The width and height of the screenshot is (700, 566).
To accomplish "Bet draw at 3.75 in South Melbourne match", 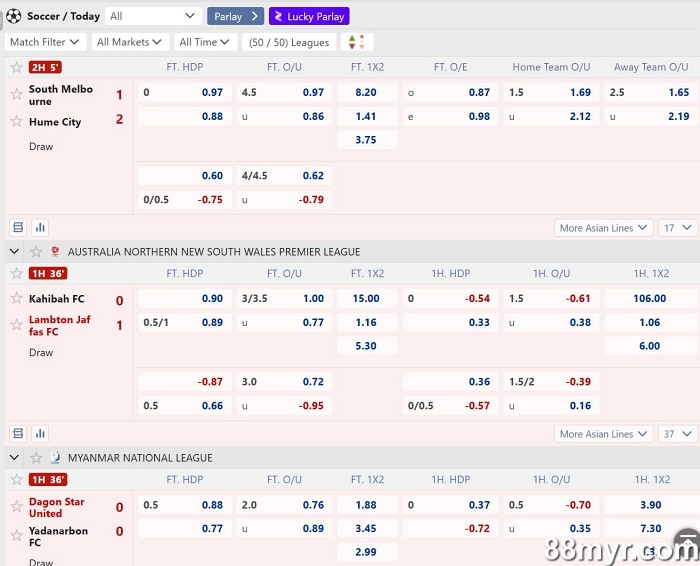I will point(367,140).
